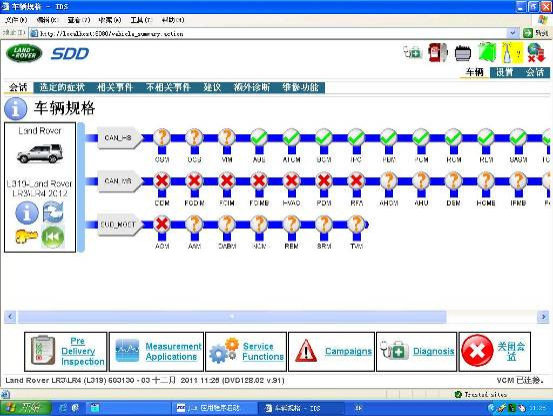Open the 帮助 menu

point(173,20)
